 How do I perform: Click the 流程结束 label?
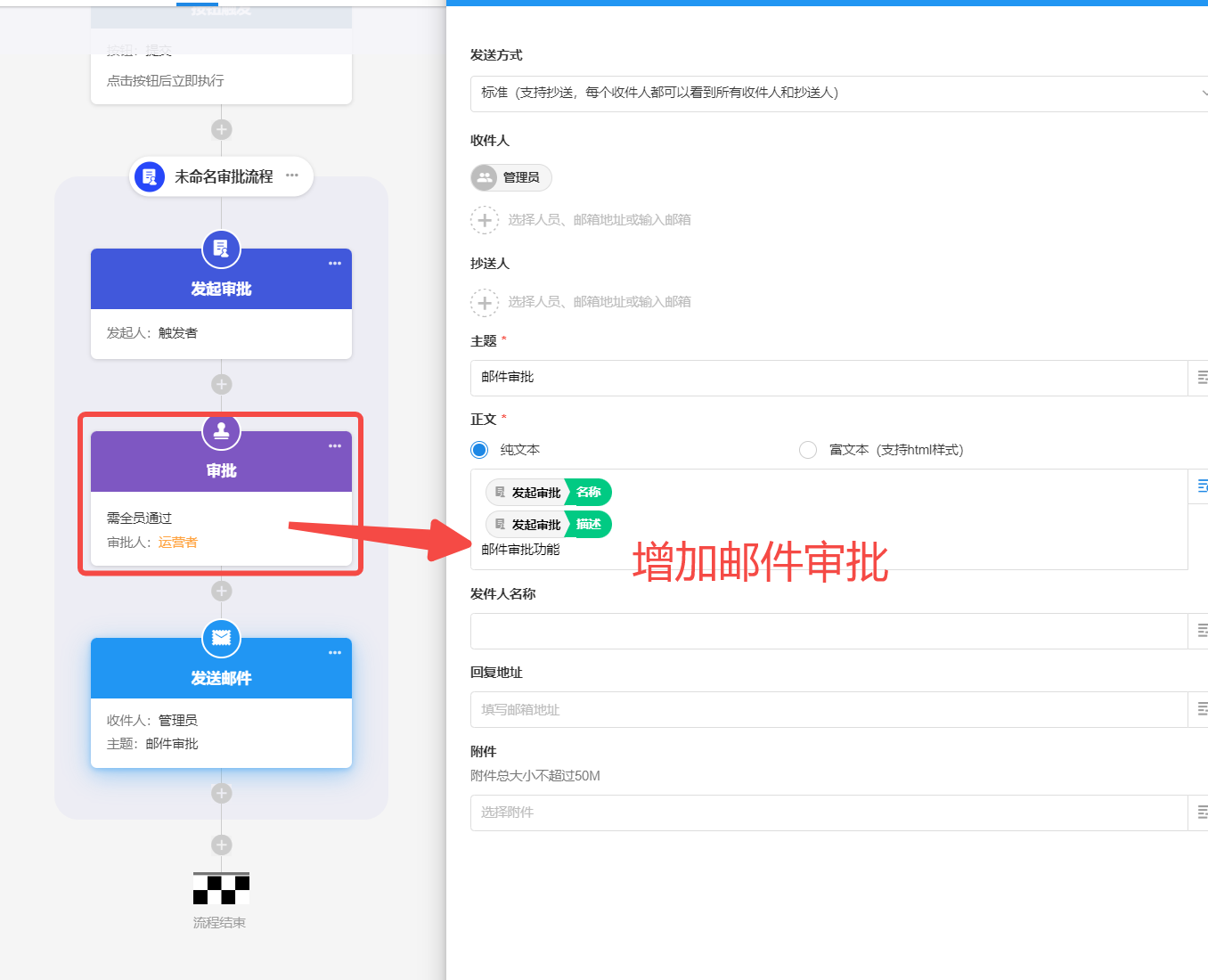tap(220, 923)
